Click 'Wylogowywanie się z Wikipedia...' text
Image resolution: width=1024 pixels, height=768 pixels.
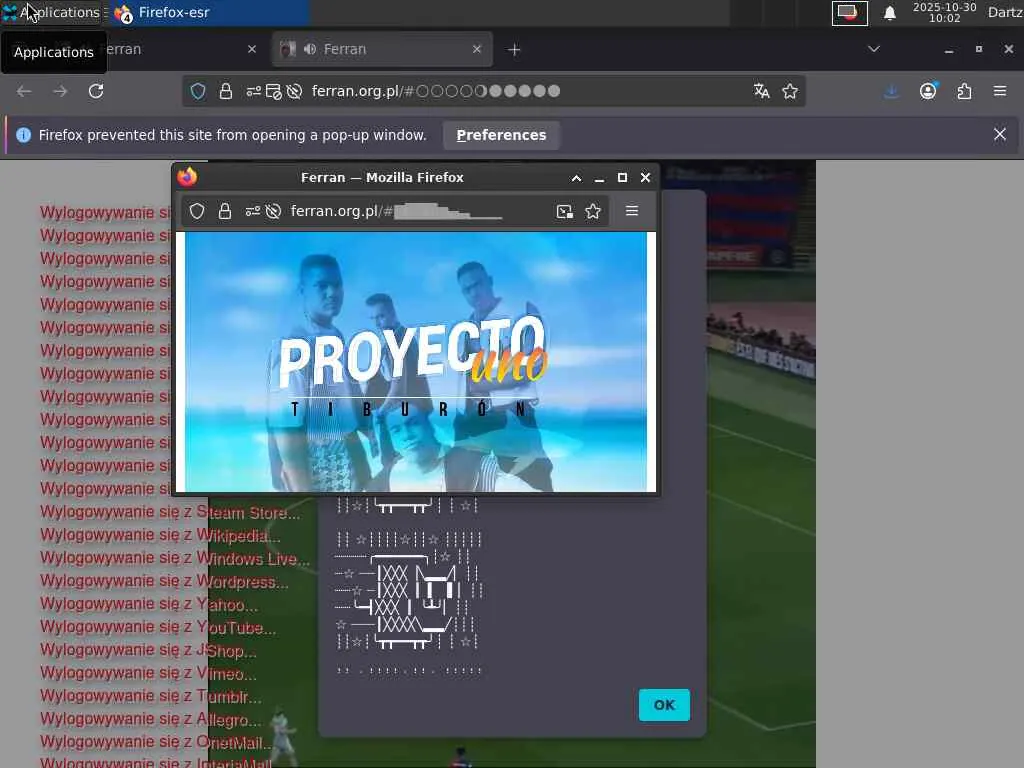(160, 535)
